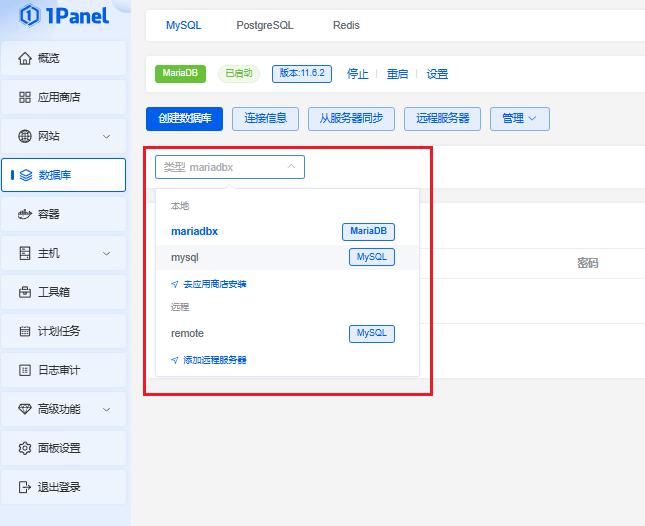Image resolution: width=645 pixels, height=526 pixels.
Task: Click the 重启 link
Action: (397, 74)
